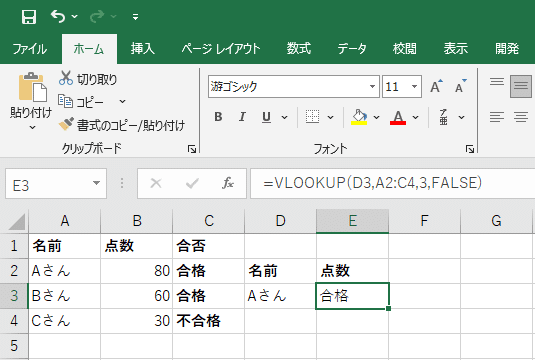Increase the font size
The width and height of the screenshot is (535, 360).
436,87
